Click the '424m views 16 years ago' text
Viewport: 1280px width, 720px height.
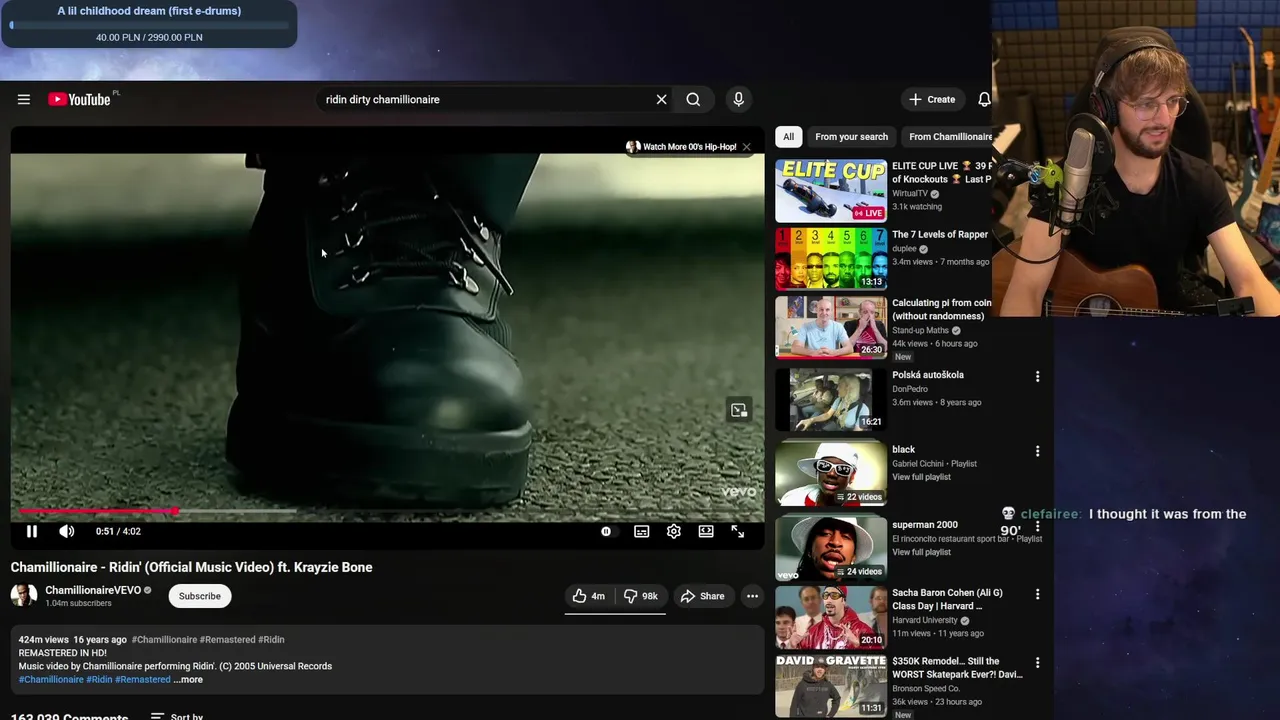pyautogui.click(x=72, y=640)
